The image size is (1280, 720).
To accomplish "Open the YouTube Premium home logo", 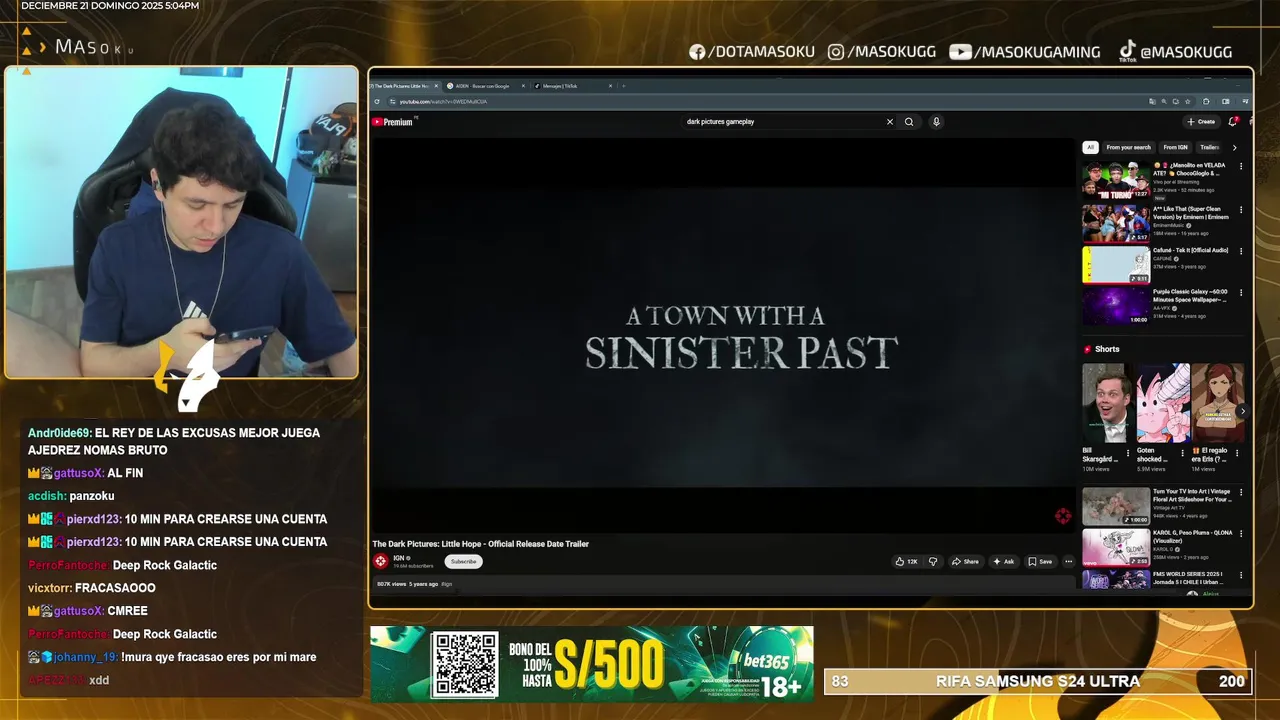I will (392, 122).
